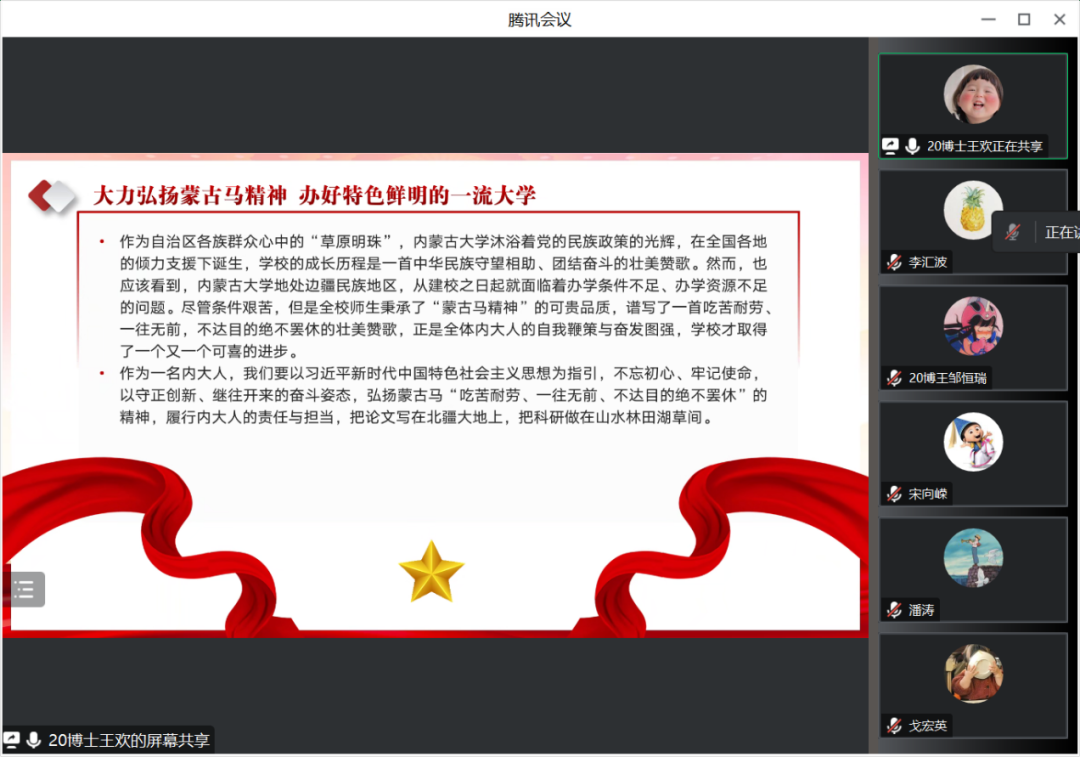1080x757 pixels.
Task: Click window title 腾讯会议
Action: (539, 20)
